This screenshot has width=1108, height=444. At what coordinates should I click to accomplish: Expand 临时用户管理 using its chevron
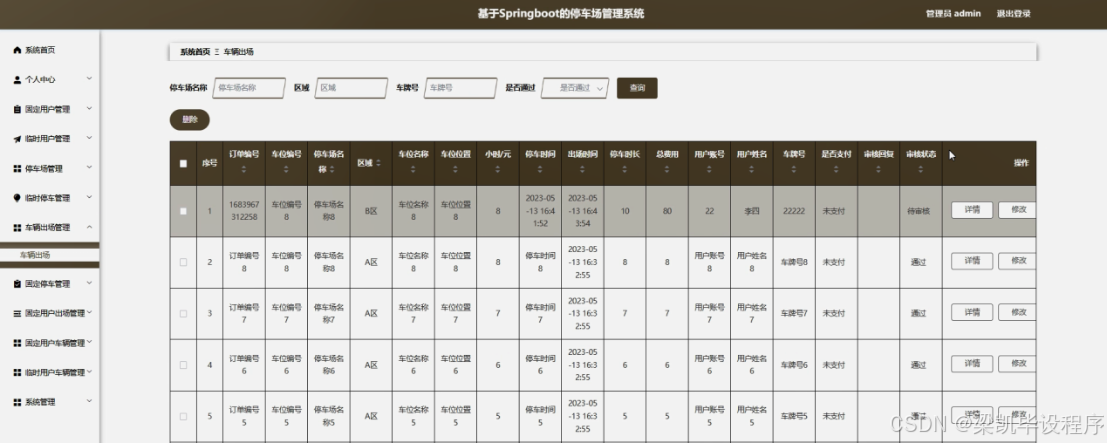89,139
